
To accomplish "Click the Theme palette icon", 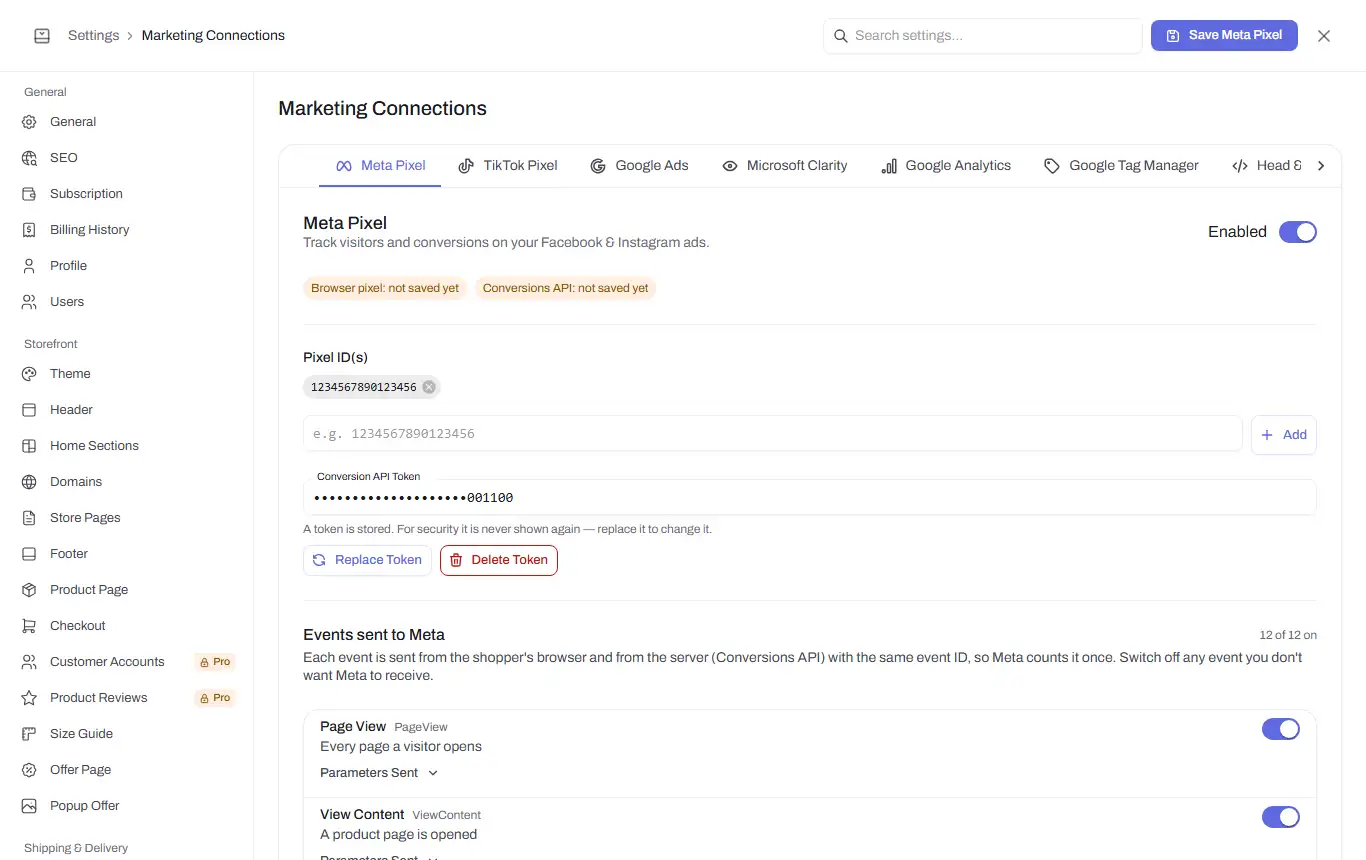I will pos(29,374).
